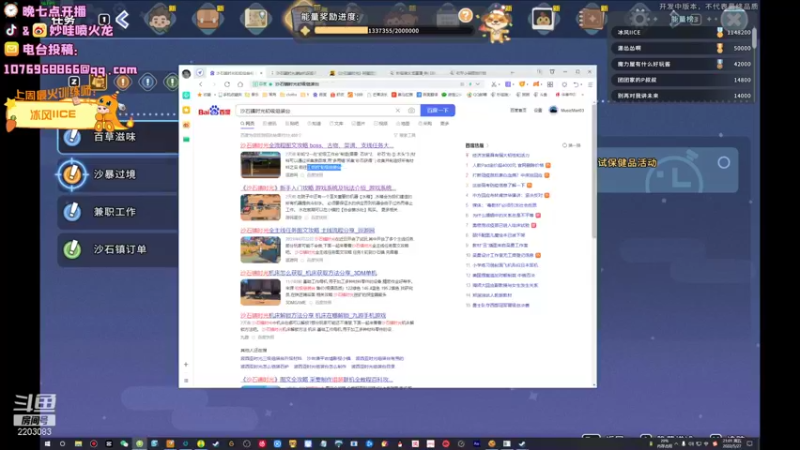Click Baidu logo

tap(214, 111)
